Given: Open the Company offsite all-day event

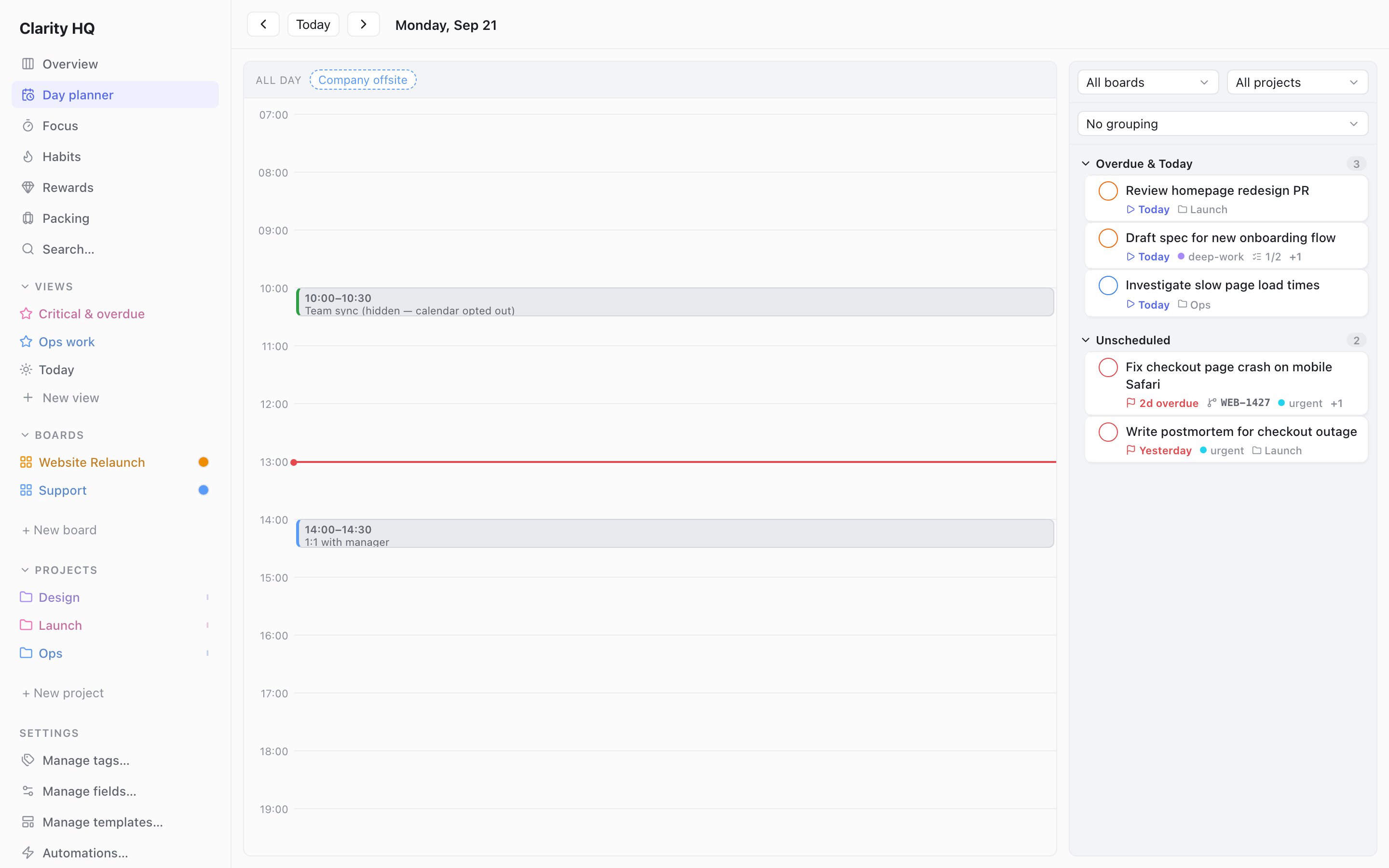Looking at the screenshot, I should click(363, 80).
